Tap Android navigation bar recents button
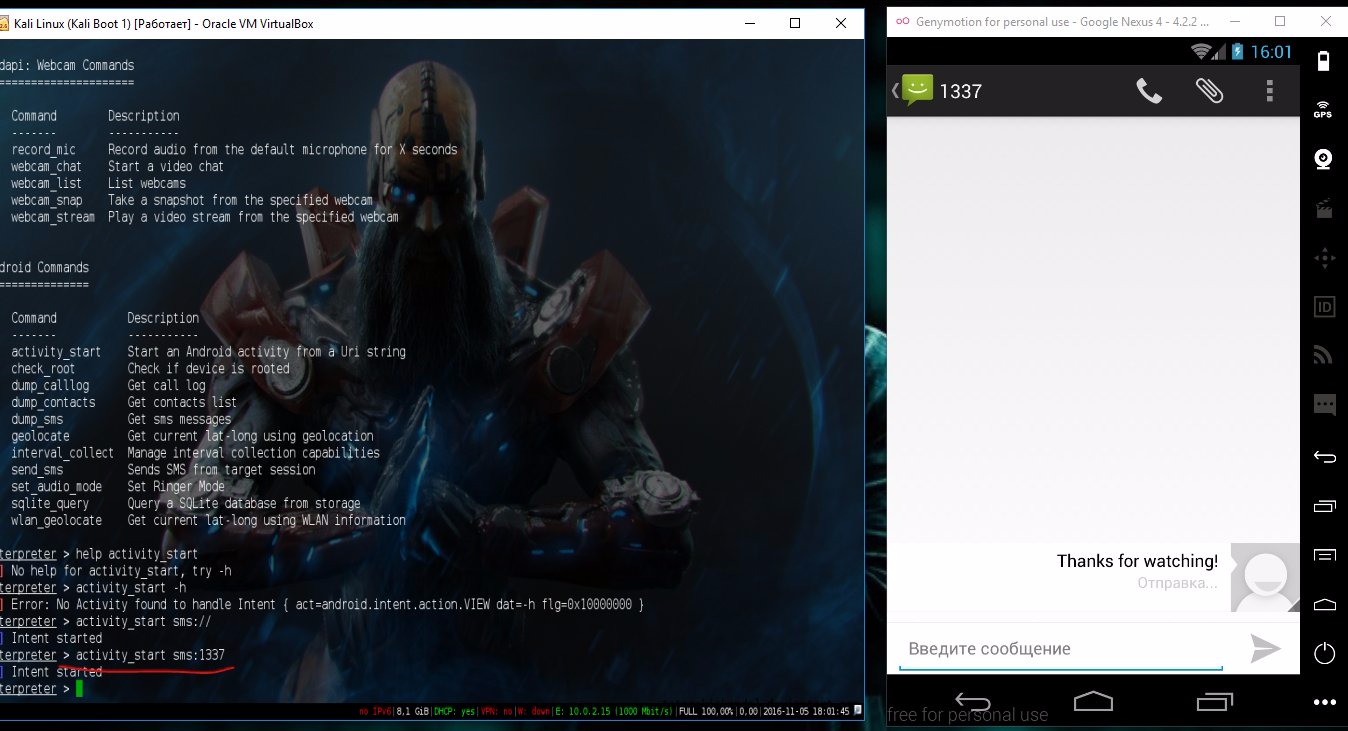 (1215, 699)
